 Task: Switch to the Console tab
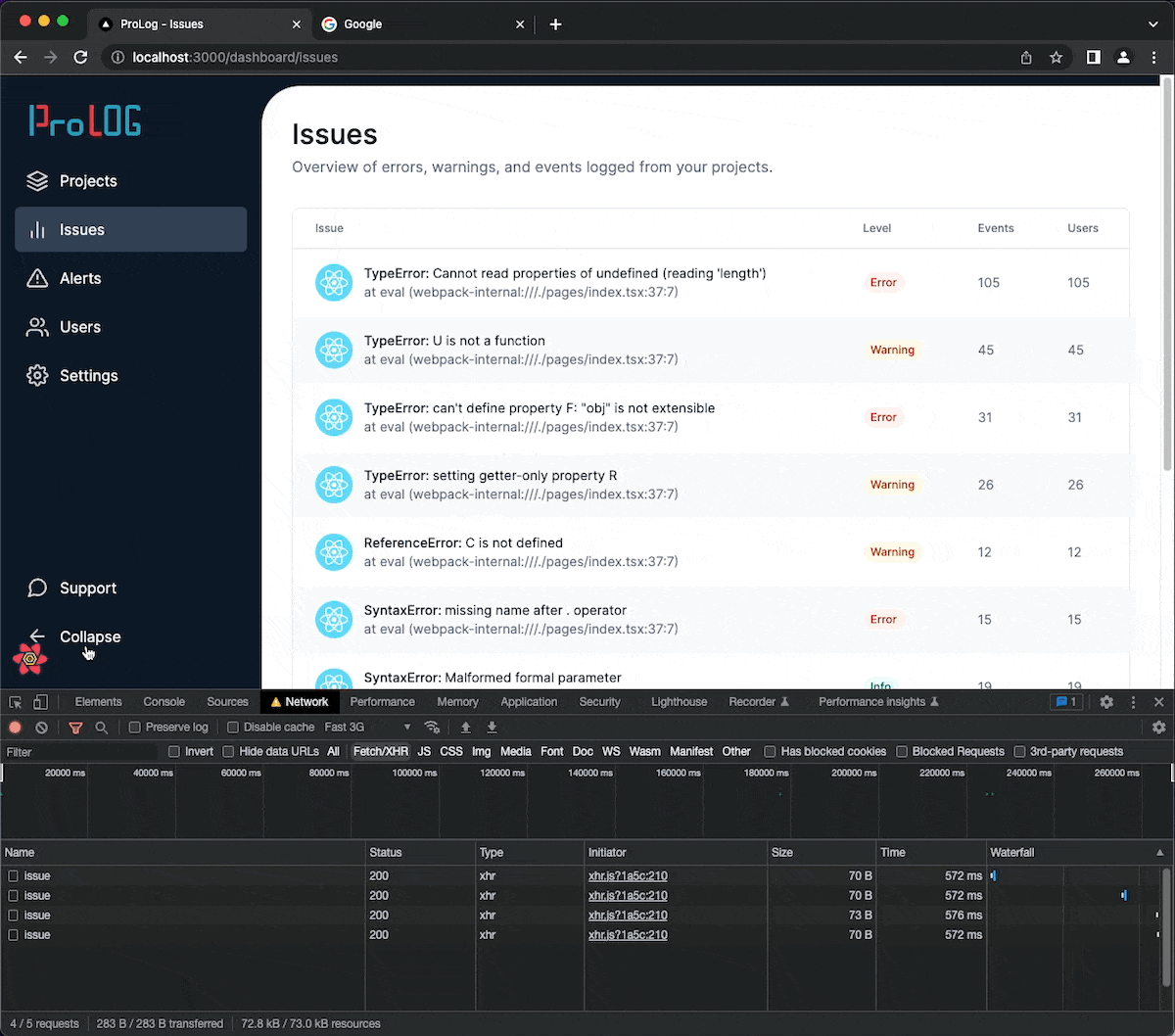(x=164, y=702)
